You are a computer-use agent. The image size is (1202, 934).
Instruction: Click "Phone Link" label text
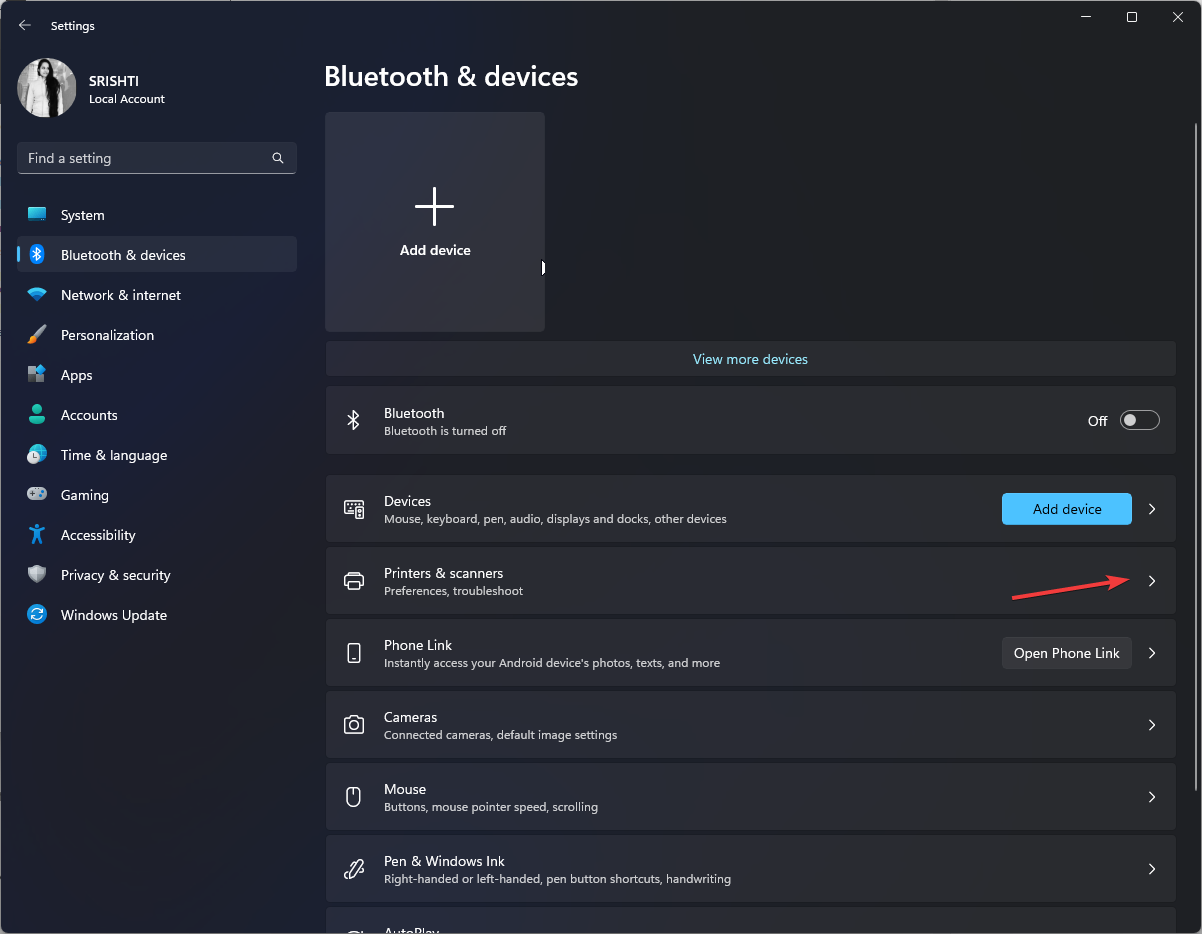pos(418,645)
